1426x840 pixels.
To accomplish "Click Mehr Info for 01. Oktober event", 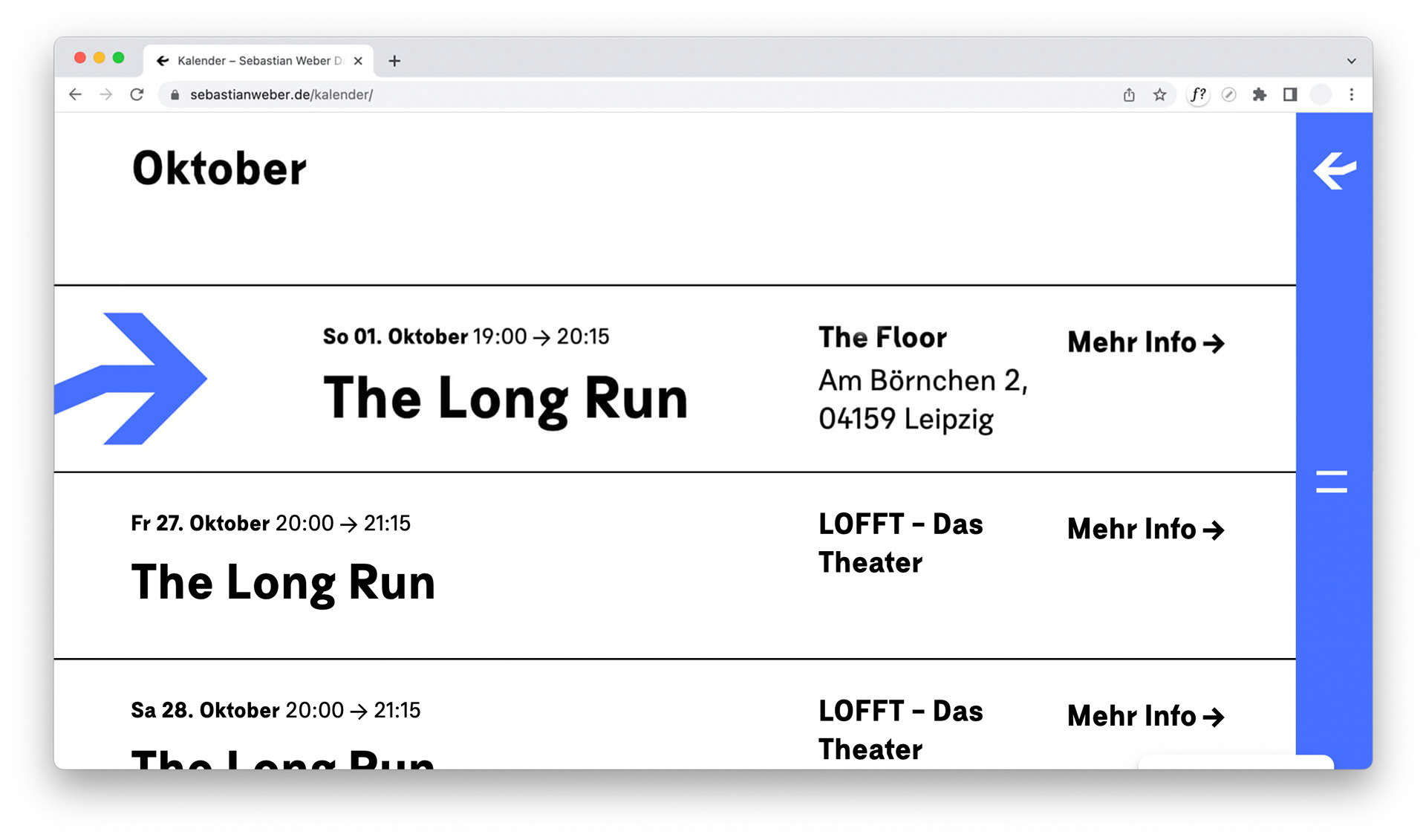I will (1145, 342).
